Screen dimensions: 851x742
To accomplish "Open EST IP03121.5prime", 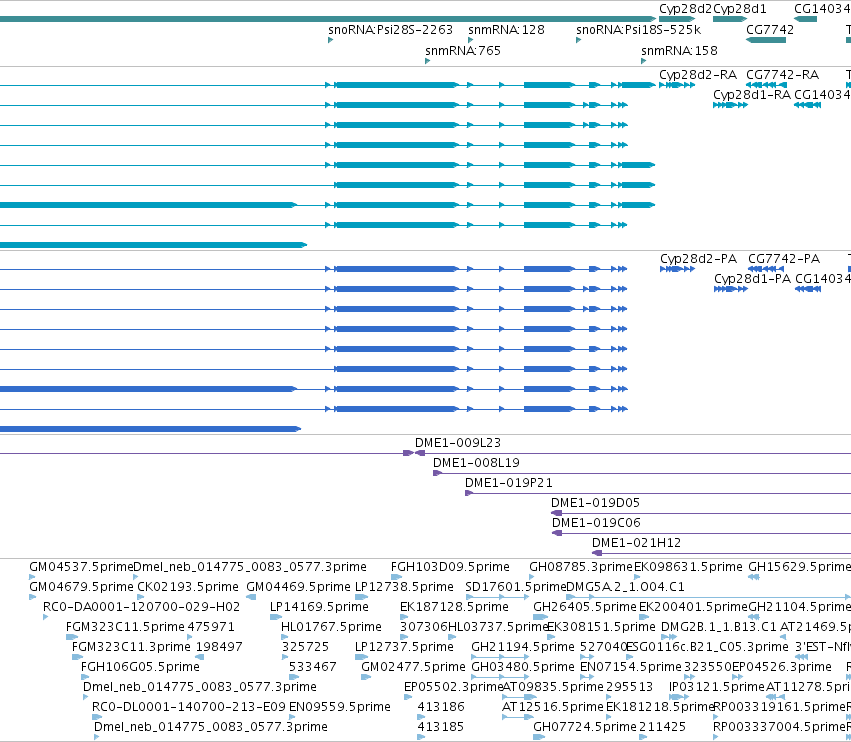I will 716,687.
